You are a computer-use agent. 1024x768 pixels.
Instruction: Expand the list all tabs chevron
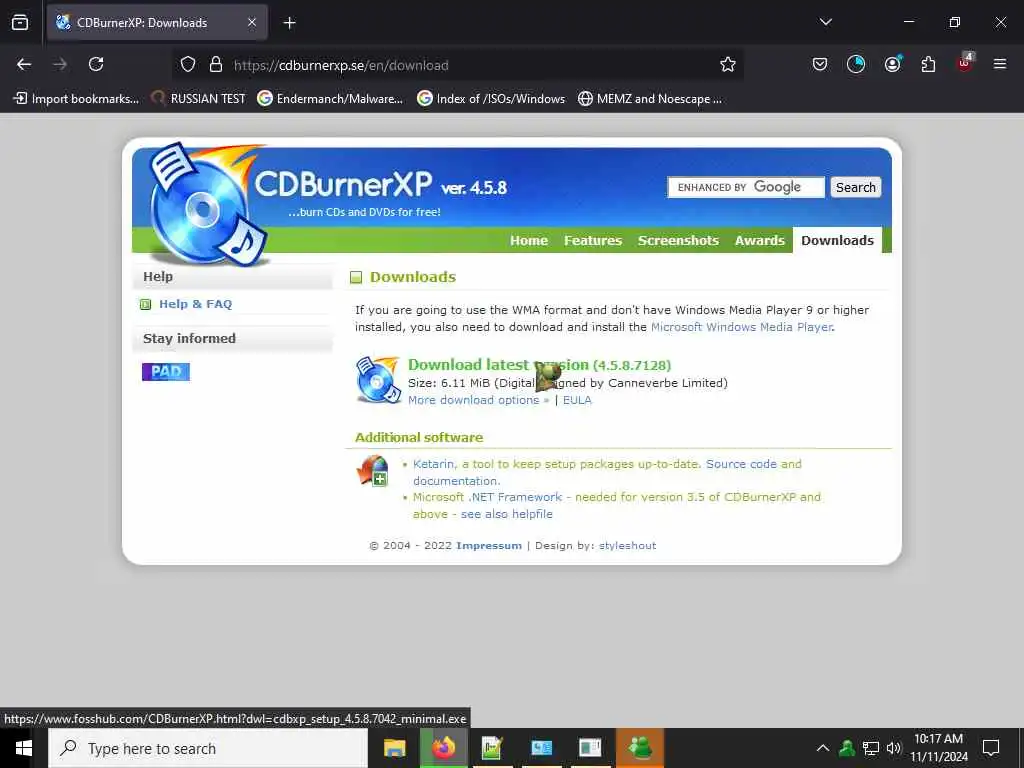point(825,22)
